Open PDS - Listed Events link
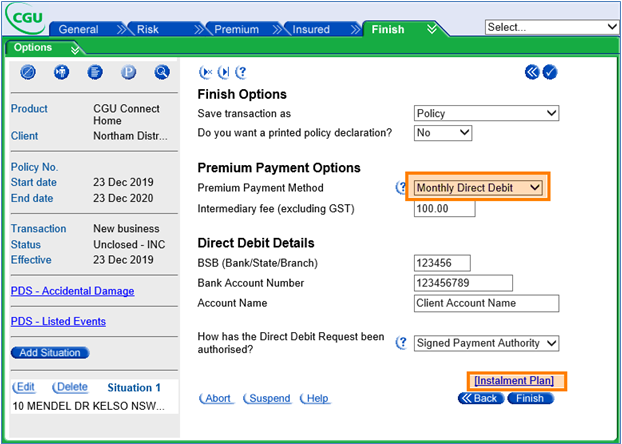 point(58,321)
